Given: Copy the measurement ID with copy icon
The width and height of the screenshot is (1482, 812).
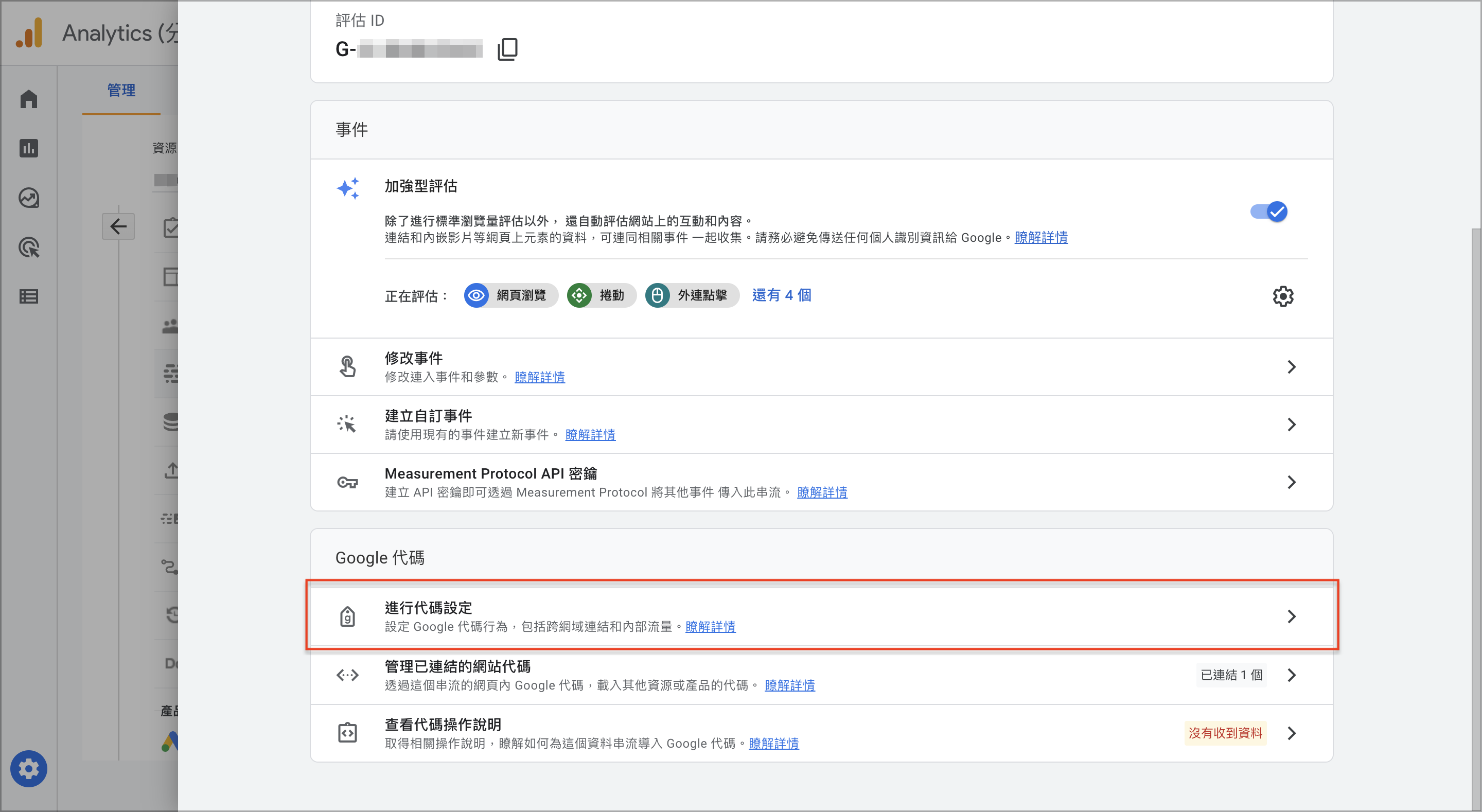Looking at the screenshot, I should (x=507, y=49).
